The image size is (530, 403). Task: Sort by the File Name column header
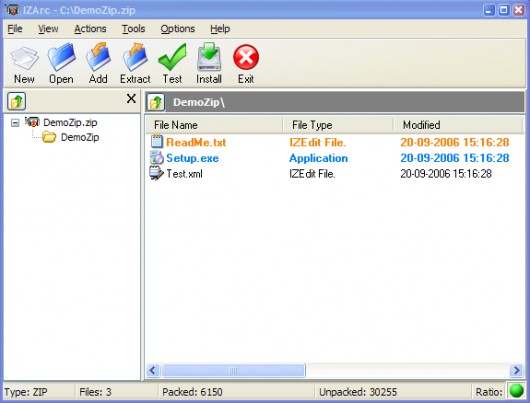[x=214, y=125]
